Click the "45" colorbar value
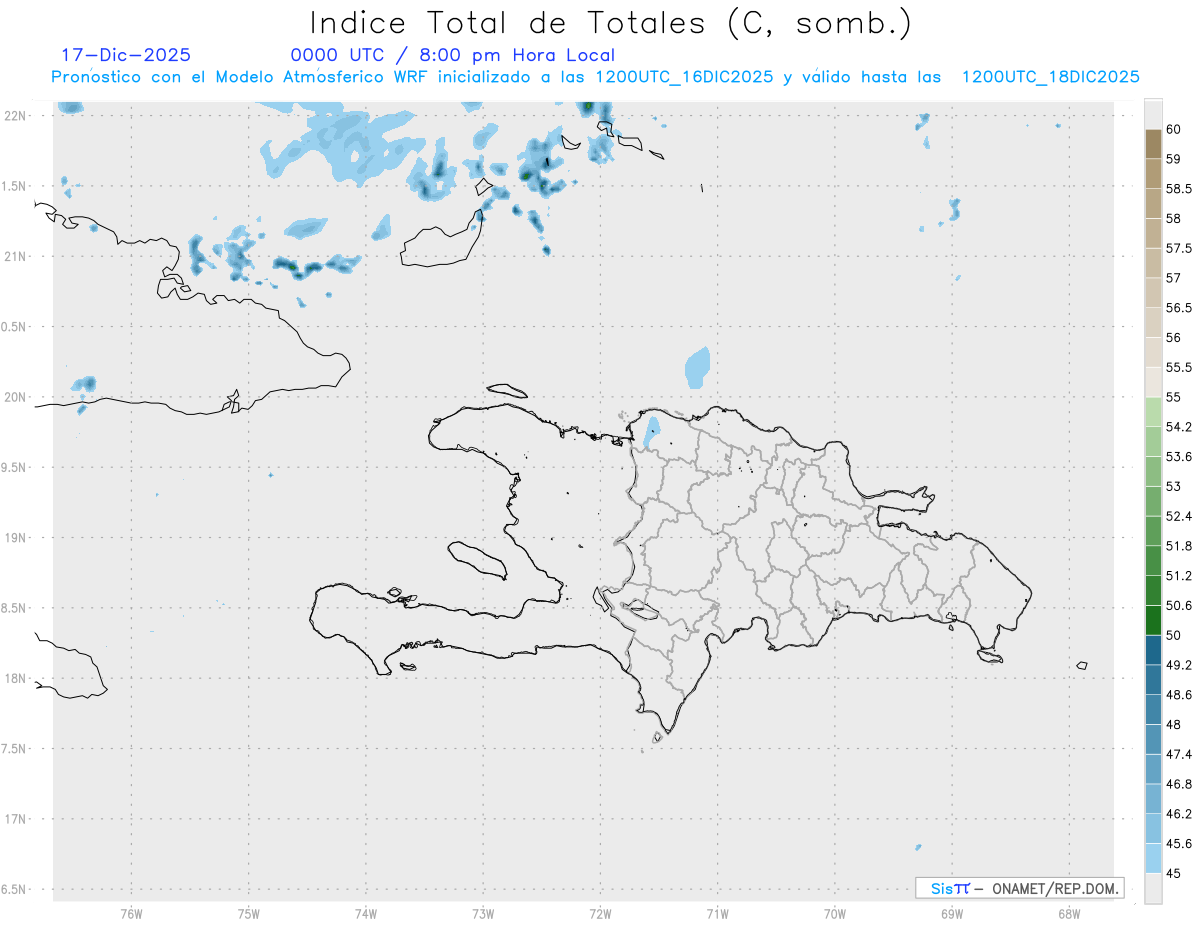The width and height of the screenshot is (1200, 927). [x=1173, y=874]
